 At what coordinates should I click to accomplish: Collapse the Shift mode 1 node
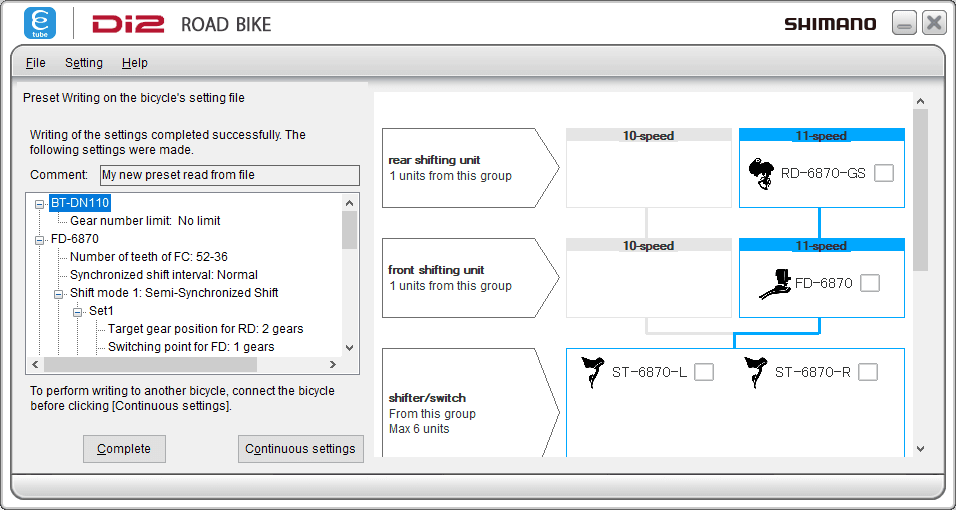[x=59, y=294]
